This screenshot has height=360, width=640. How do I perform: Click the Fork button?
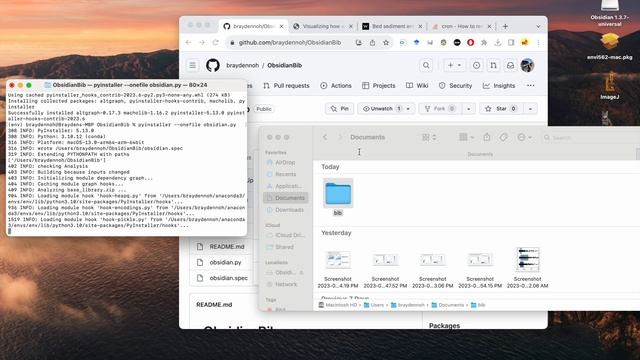click(x=440, y=109)
